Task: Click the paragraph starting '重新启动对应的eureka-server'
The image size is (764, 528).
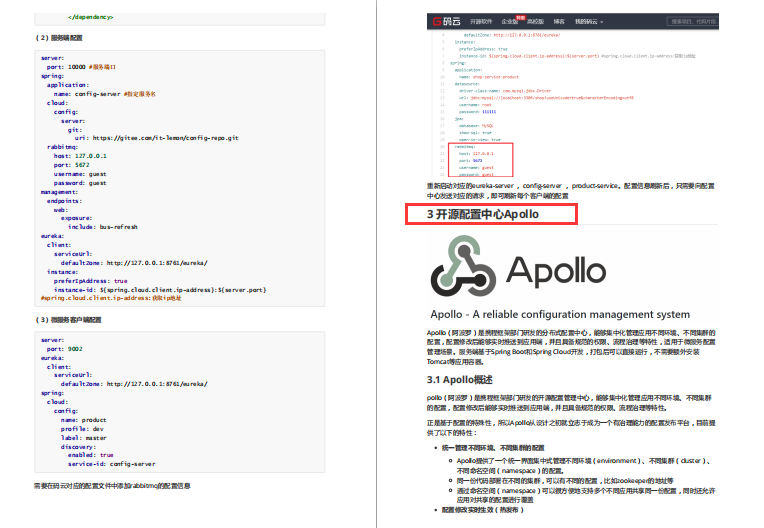Action: [x=571, y=191]
